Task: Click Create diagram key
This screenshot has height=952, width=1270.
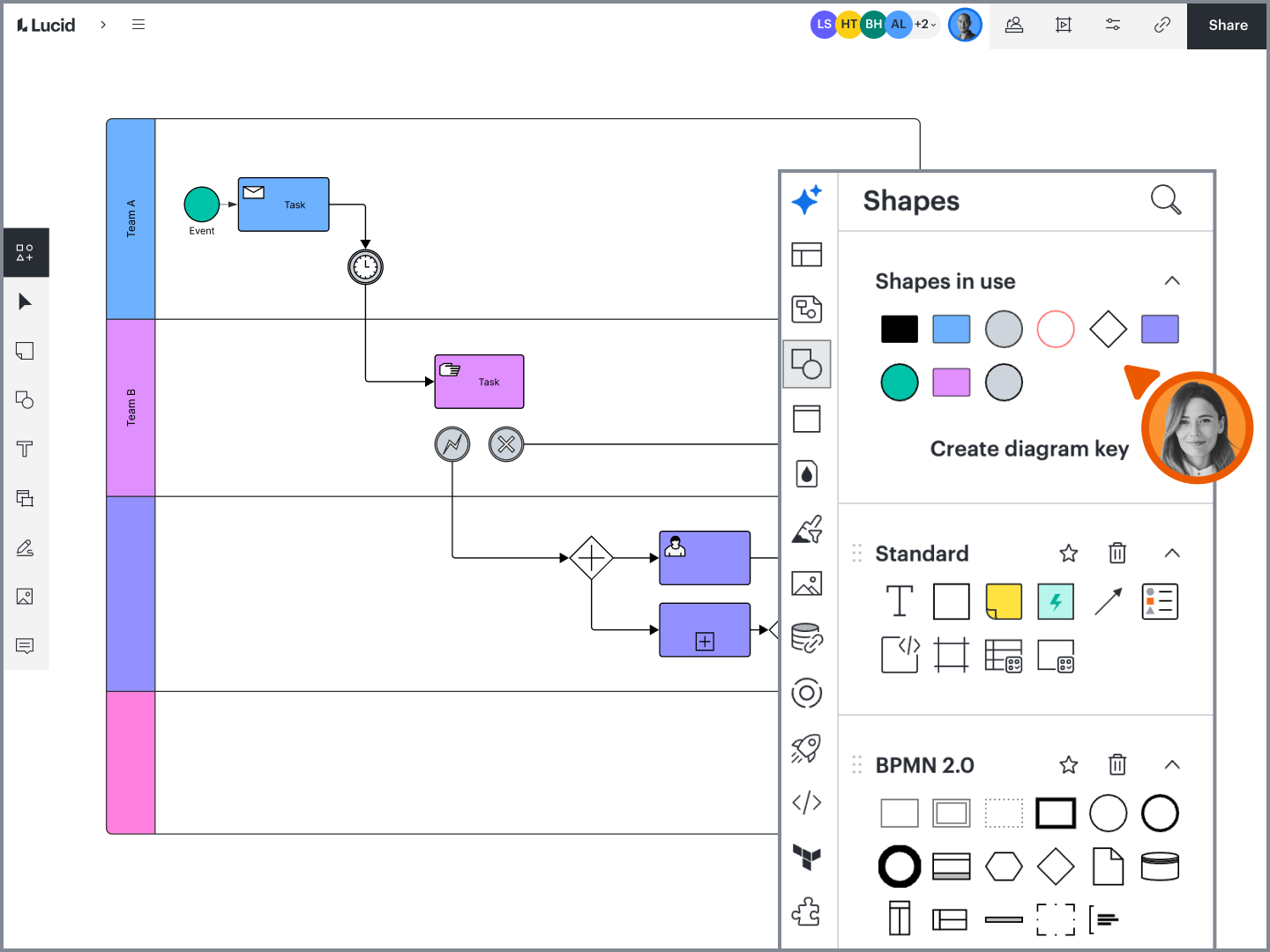Action: point(1029,449)
